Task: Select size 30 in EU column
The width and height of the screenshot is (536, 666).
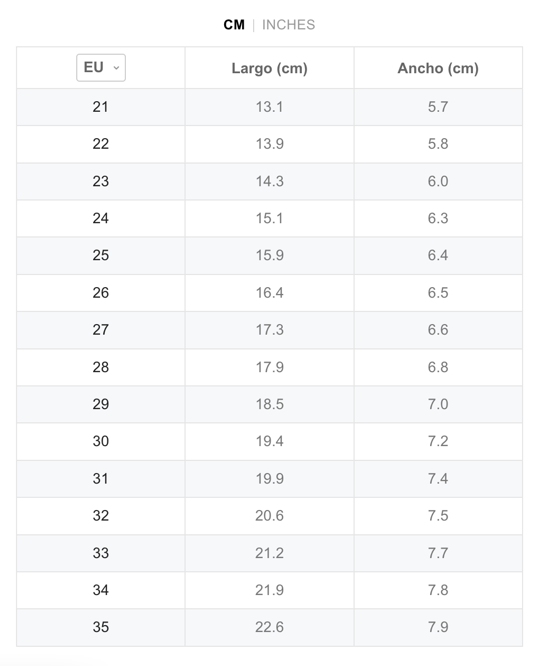Action: 101,441
